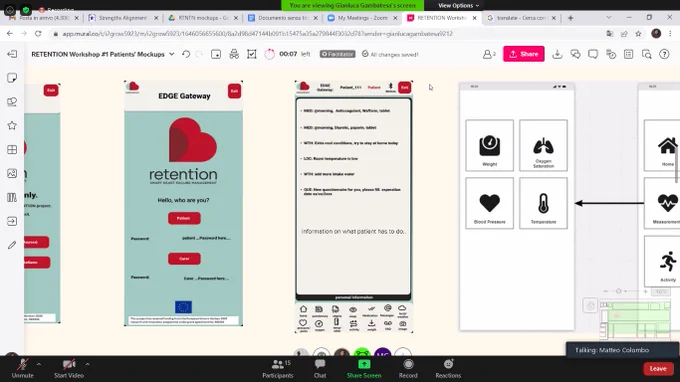
Task: Start video in Zoom toolbar
Action: (x=69, y=369)
